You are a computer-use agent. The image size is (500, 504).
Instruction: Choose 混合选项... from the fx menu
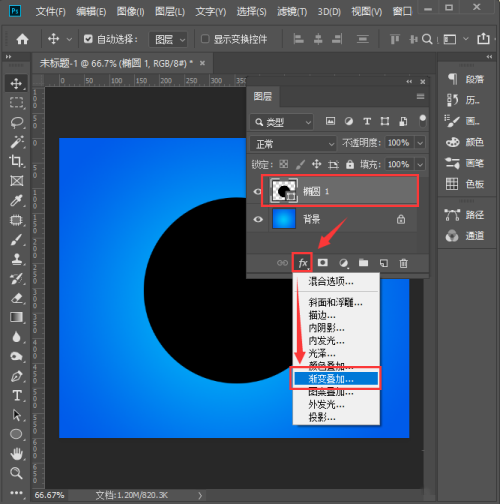[336, 282]
